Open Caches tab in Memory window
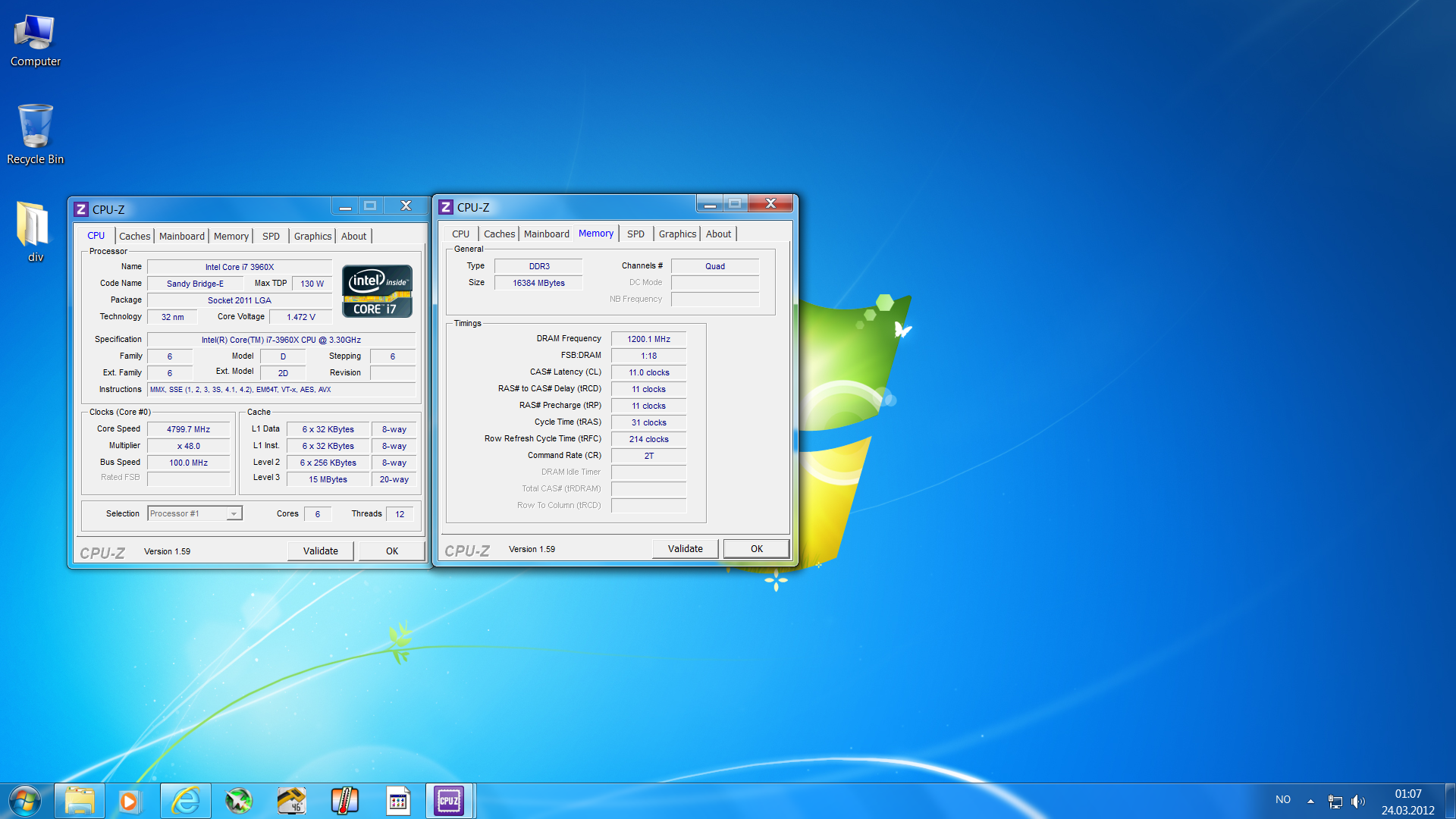1456x819 pixels. click(x=499, y=234)
